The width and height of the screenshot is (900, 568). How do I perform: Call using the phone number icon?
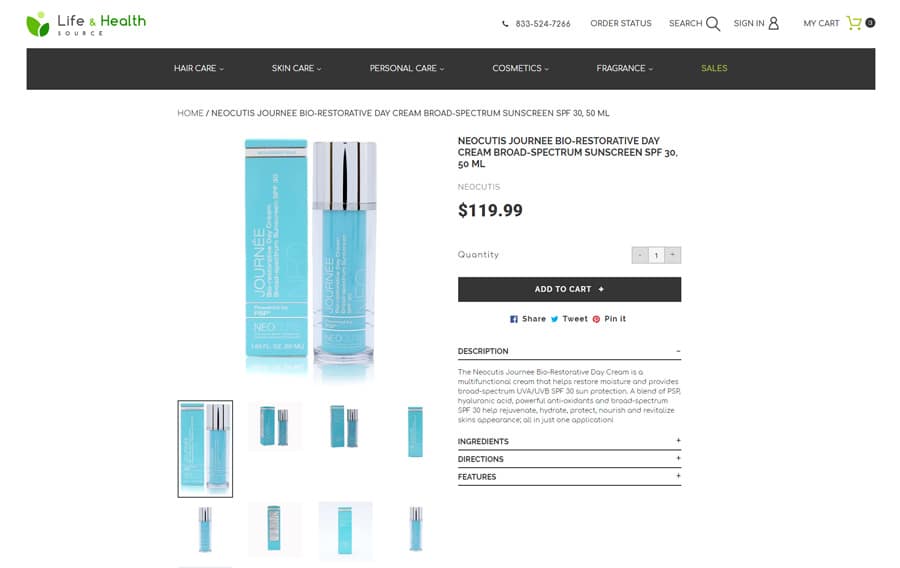coord(505,24)
